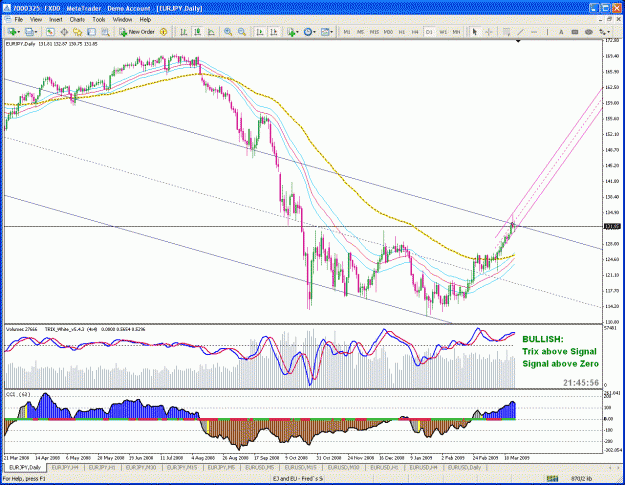The image size is (625, 485).
Task: Select the H1 timeframe
Action: coord(402,32)
